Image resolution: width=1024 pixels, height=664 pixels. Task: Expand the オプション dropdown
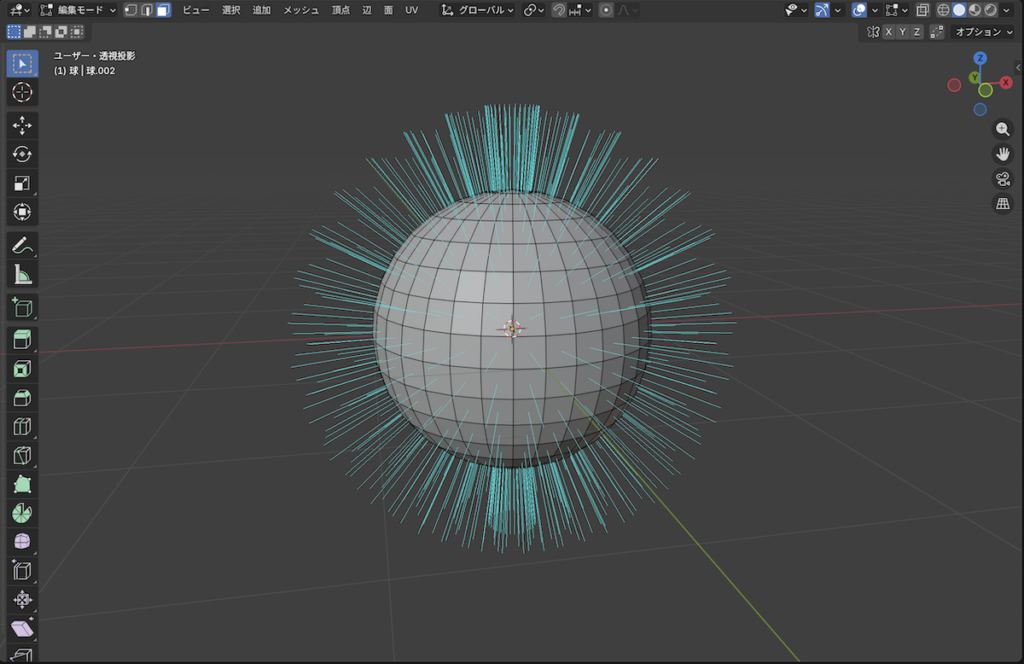point(984,32)
